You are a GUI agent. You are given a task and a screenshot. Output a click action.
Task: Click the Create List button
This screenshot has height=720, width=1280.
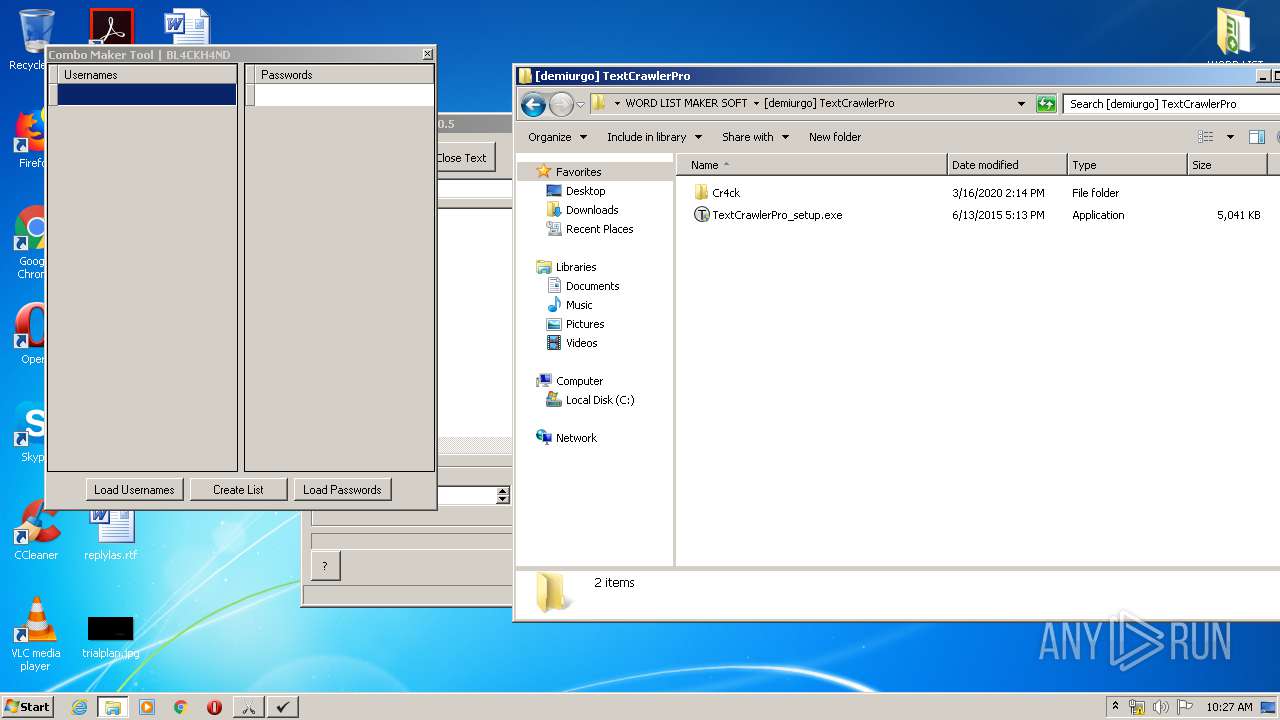pyautogui.click(x=238, y=489)
